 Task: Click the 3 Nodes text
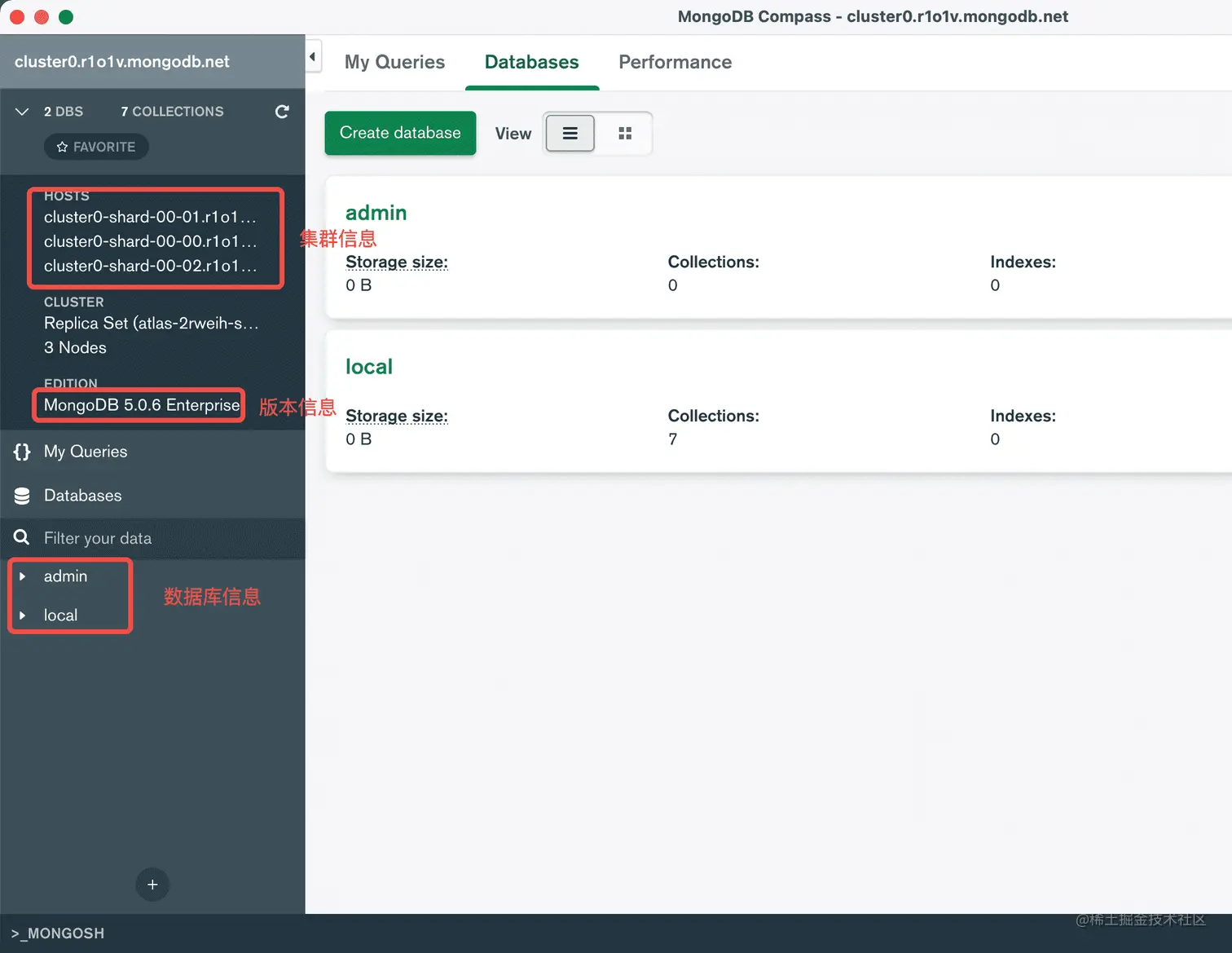click(75, 347)
